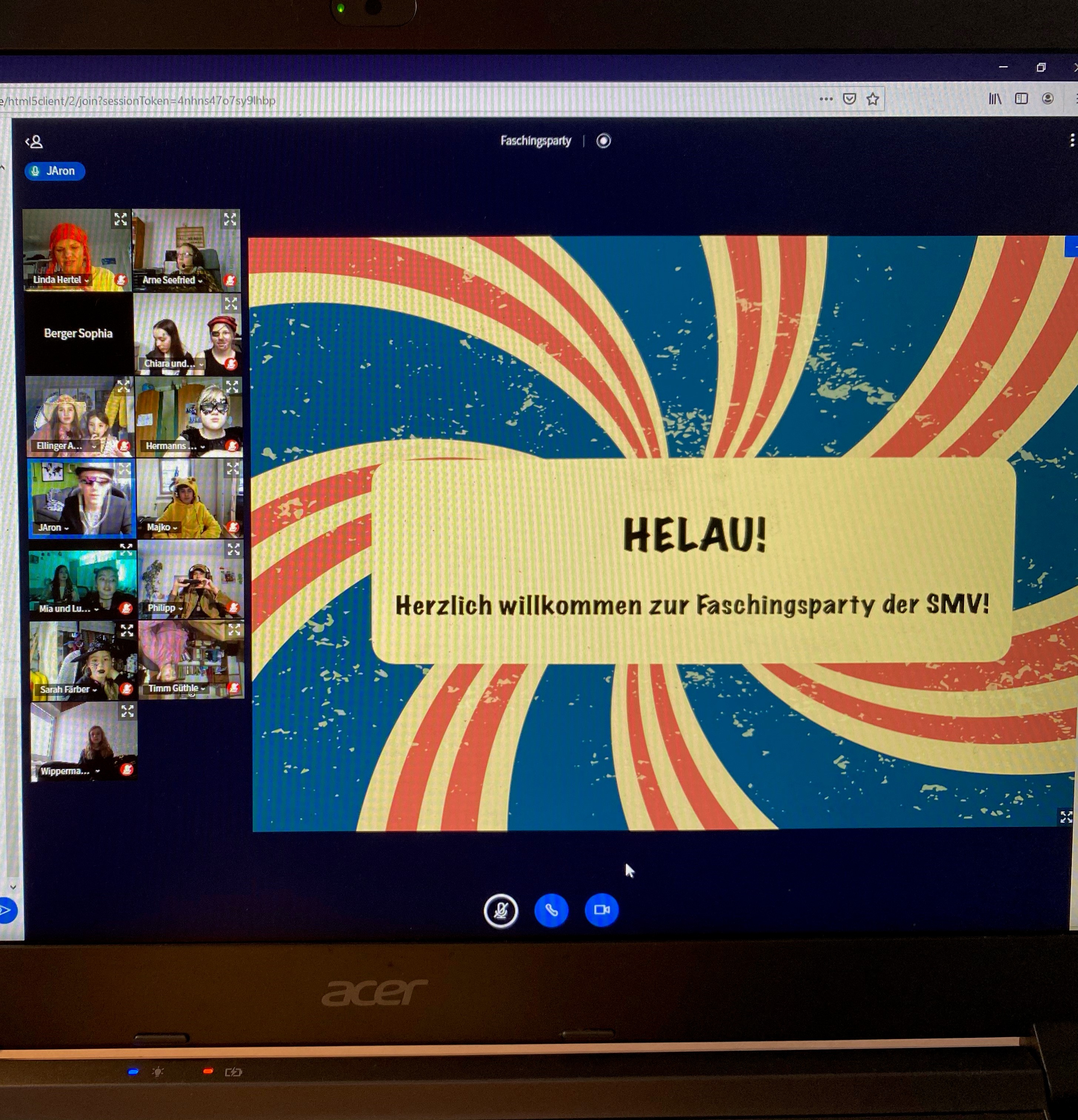Viewport: 1078px width, 1120px height.
Task: Open the Mia und Lu... name dropdown
Action: (x=69, y=609)
